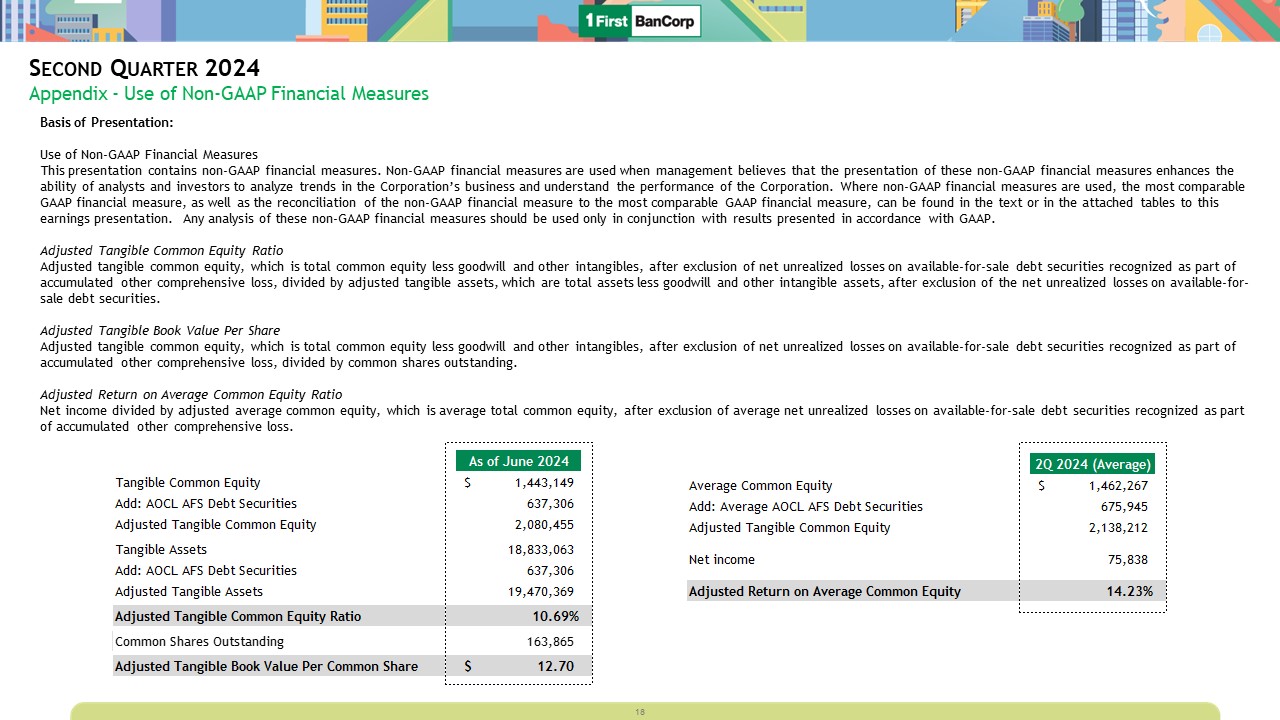Click the 12.70 book value figure
The image size is (1280, 720).
(554, 666)
